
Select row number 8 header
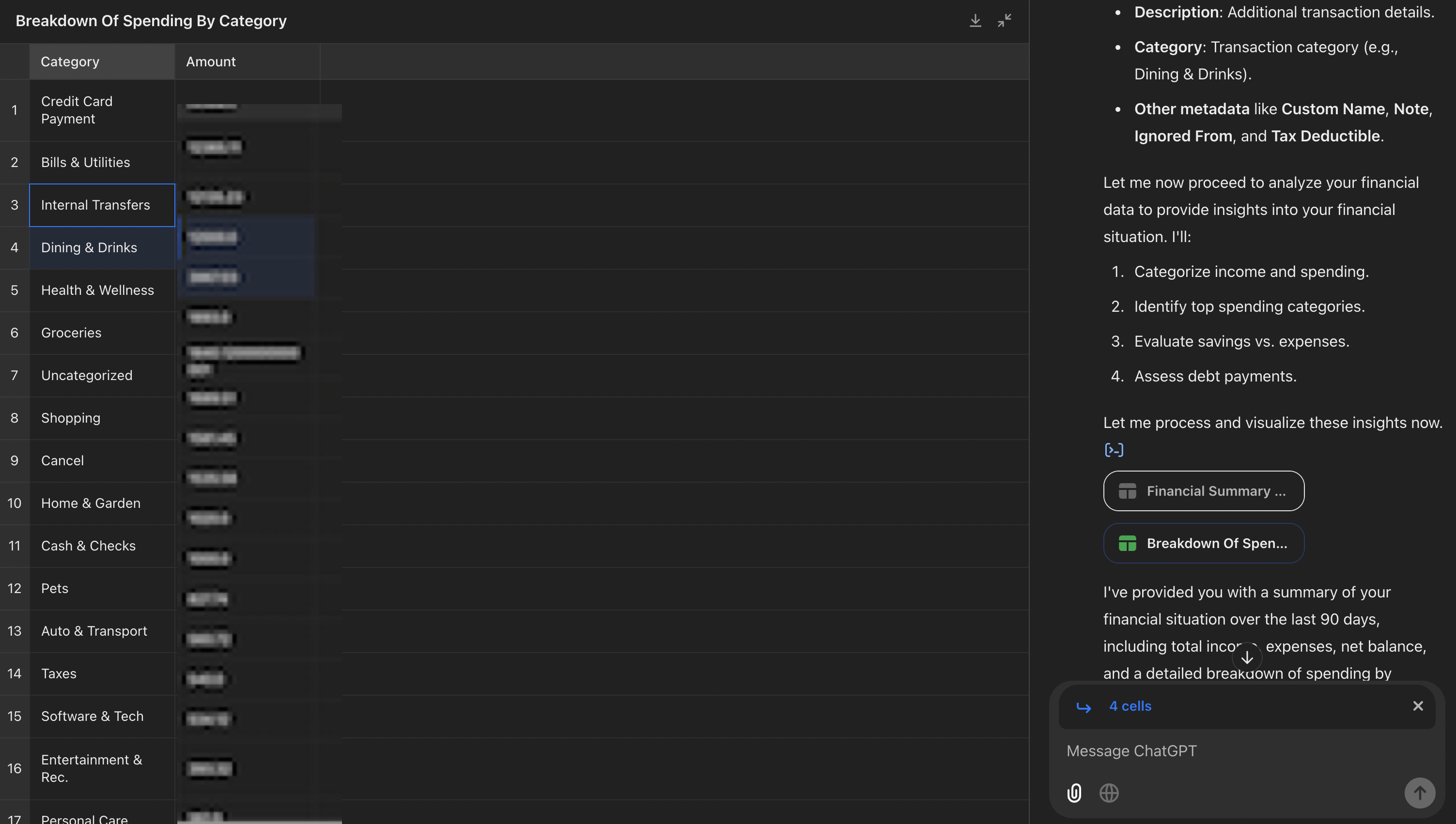pos(15,418)
